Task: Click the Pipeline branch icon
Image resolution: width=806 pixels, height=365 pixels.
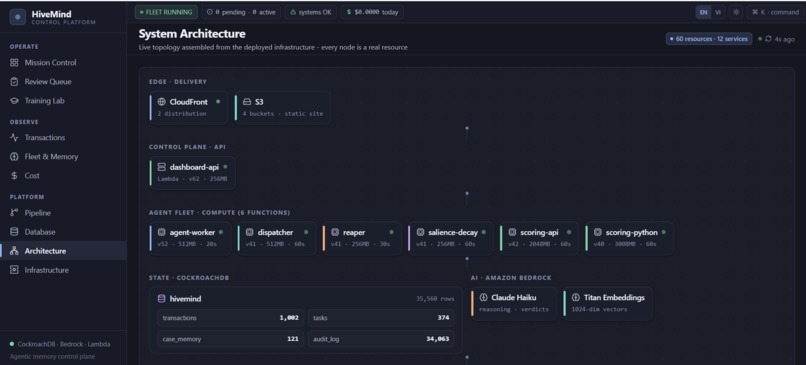Action: point(14,213)
